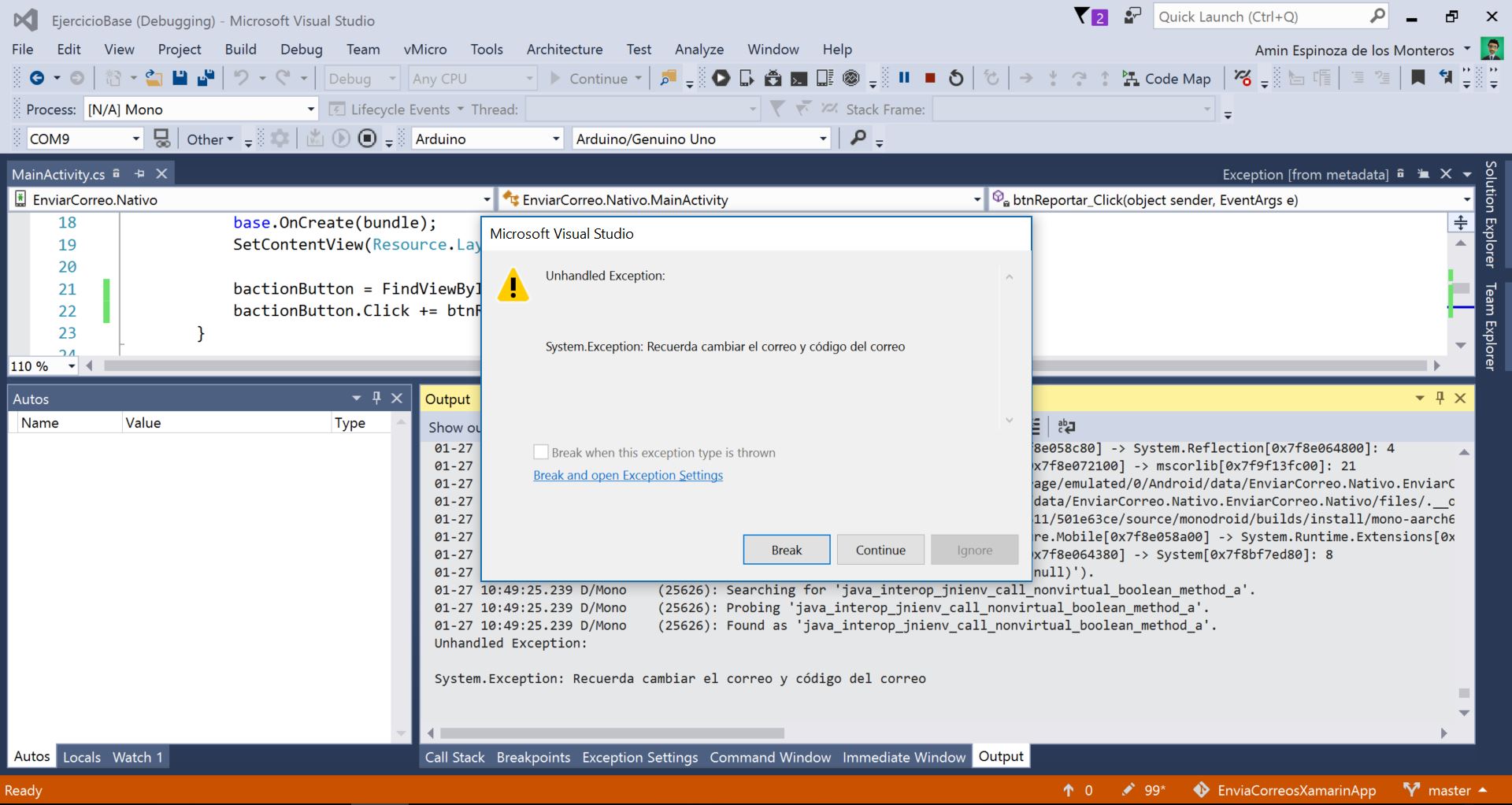Click the Navigate Backward arrow icon

tap(36, 78)
